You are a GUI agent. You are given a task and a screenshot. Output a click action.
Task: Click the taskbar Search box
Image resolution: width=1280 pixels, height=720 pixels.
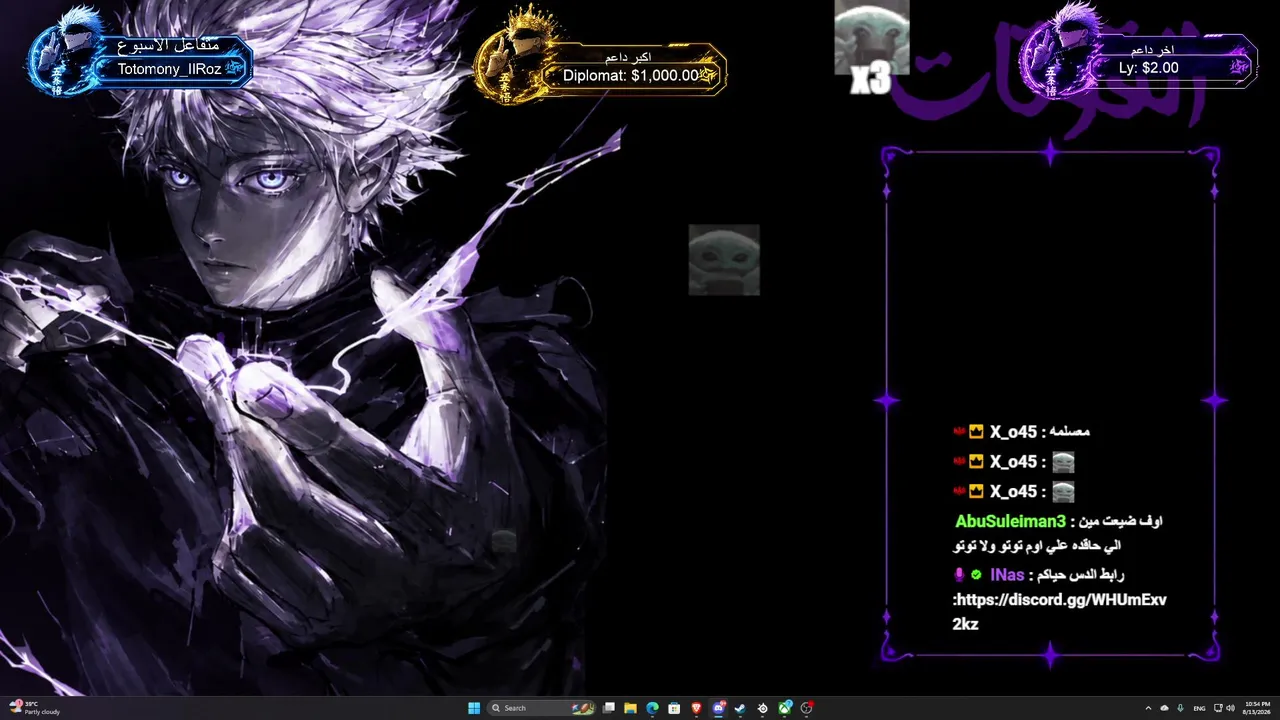(541, 708)
